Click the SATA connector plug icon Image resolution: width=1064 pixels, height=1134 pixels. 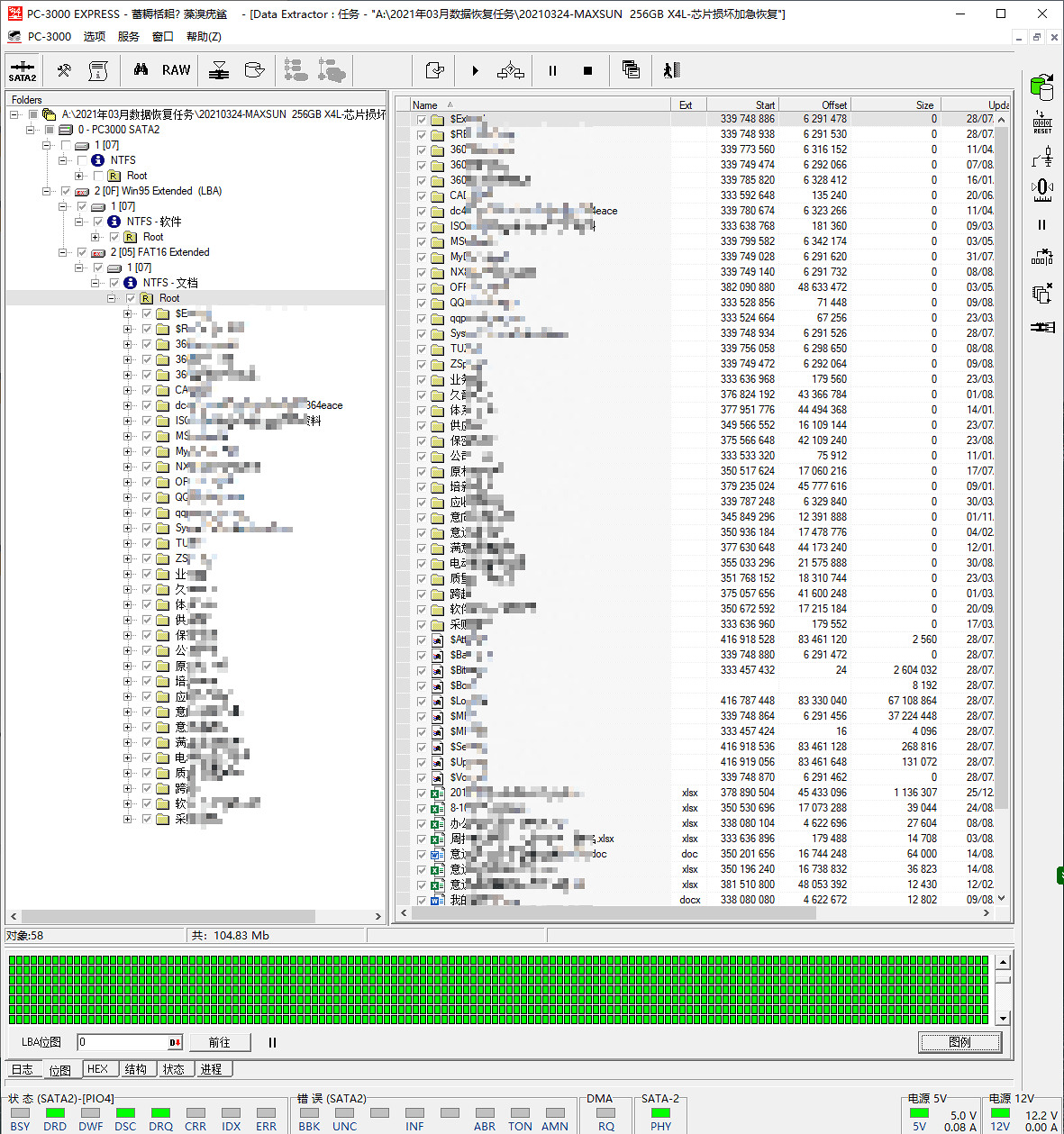point(1042,327)
